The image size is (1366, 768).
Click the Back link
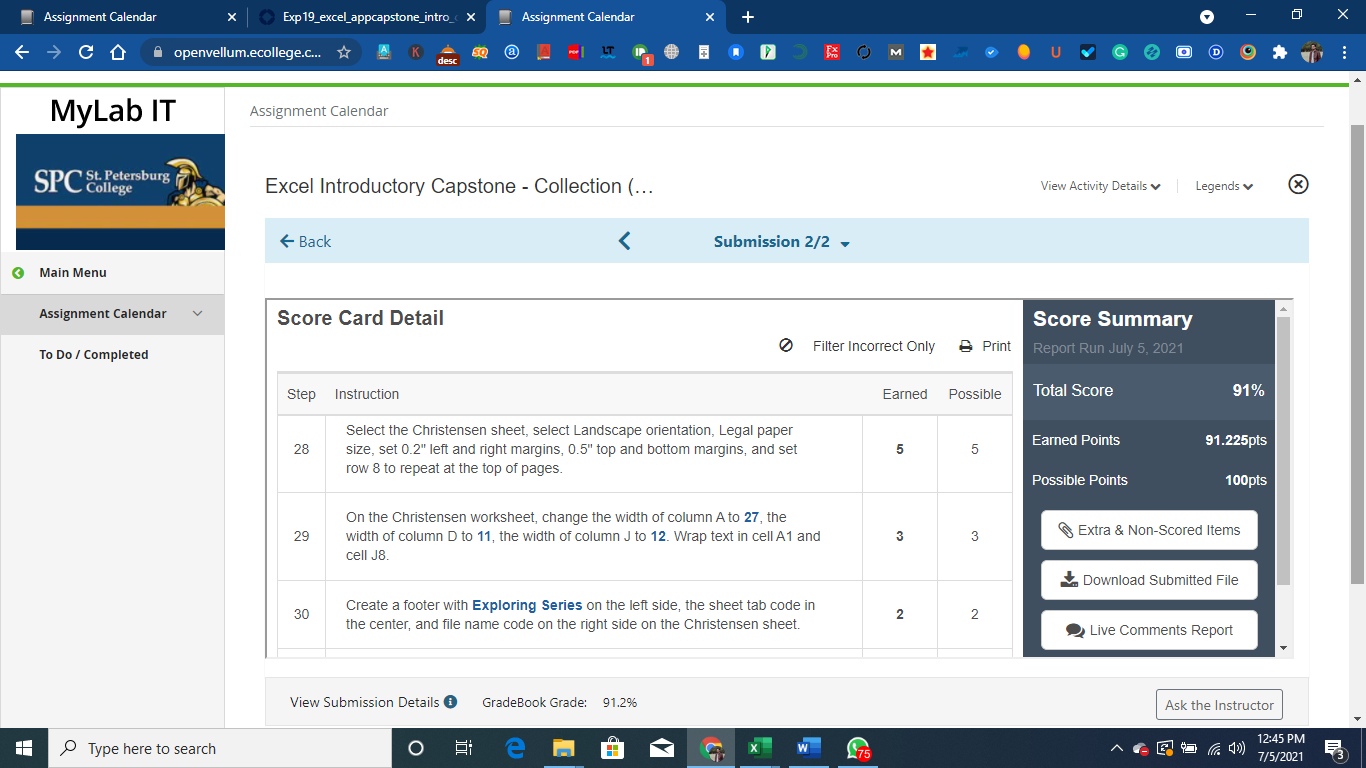305,241
